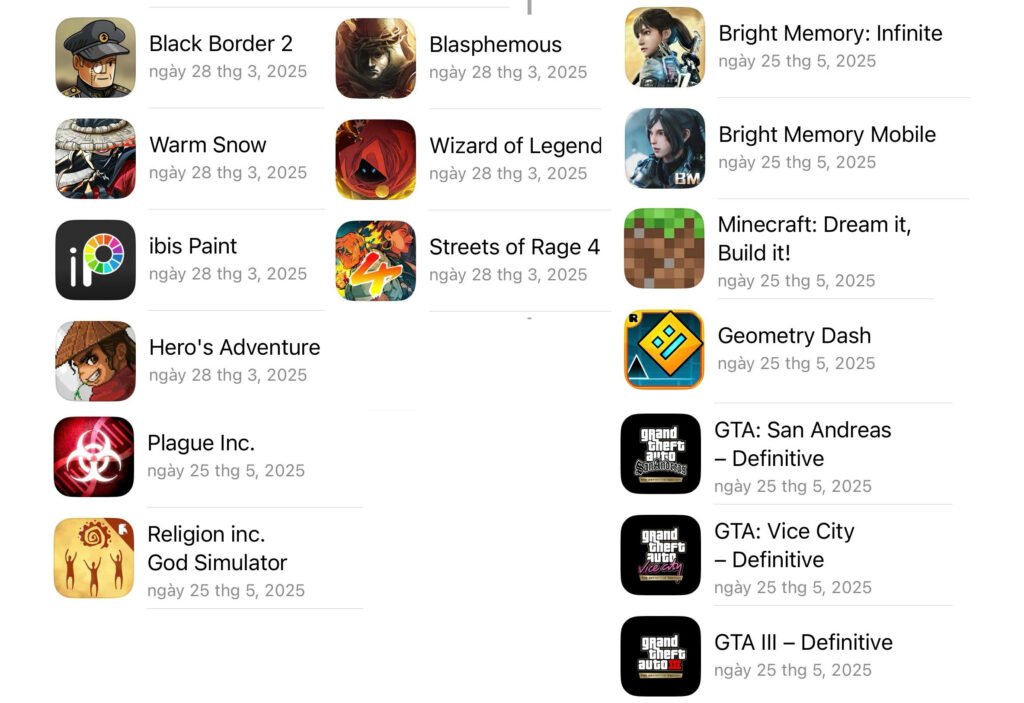Screen dimensions: 1024x703
Task: Select the Blasphemous game icon
Action: click(x=376, y=58)
